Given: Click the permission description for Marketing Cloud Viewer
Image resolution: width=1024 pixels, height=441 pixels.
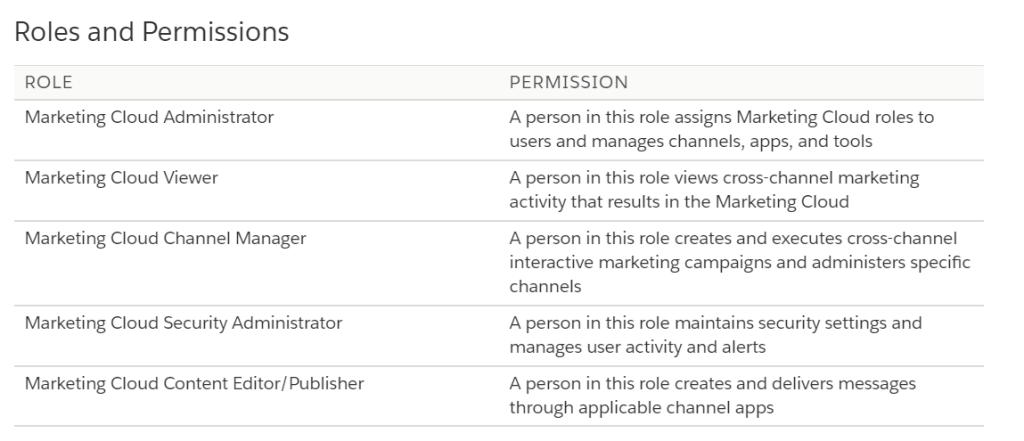Looking at the screenshot, I should pos(714,190).
